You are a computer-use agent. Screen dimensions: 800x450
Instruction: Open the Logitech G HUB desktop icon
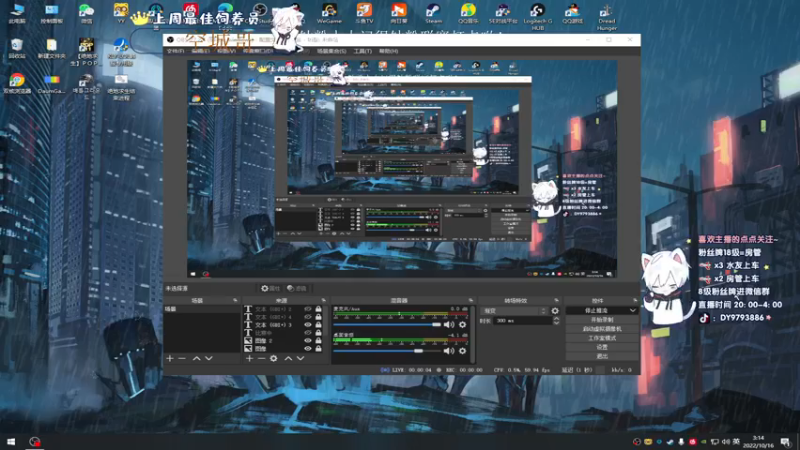tap(538, 16)
